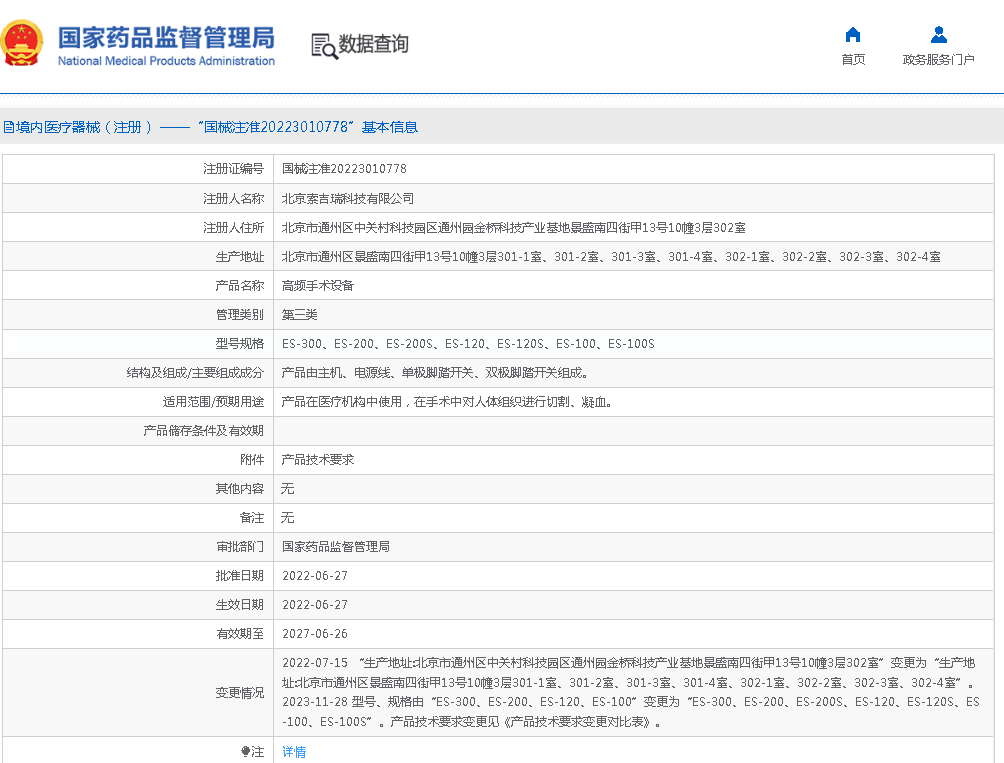This screenshot has height=763, width=1004.
Task: Click the attachment value 产品技术要求
Action: [317, 460]
